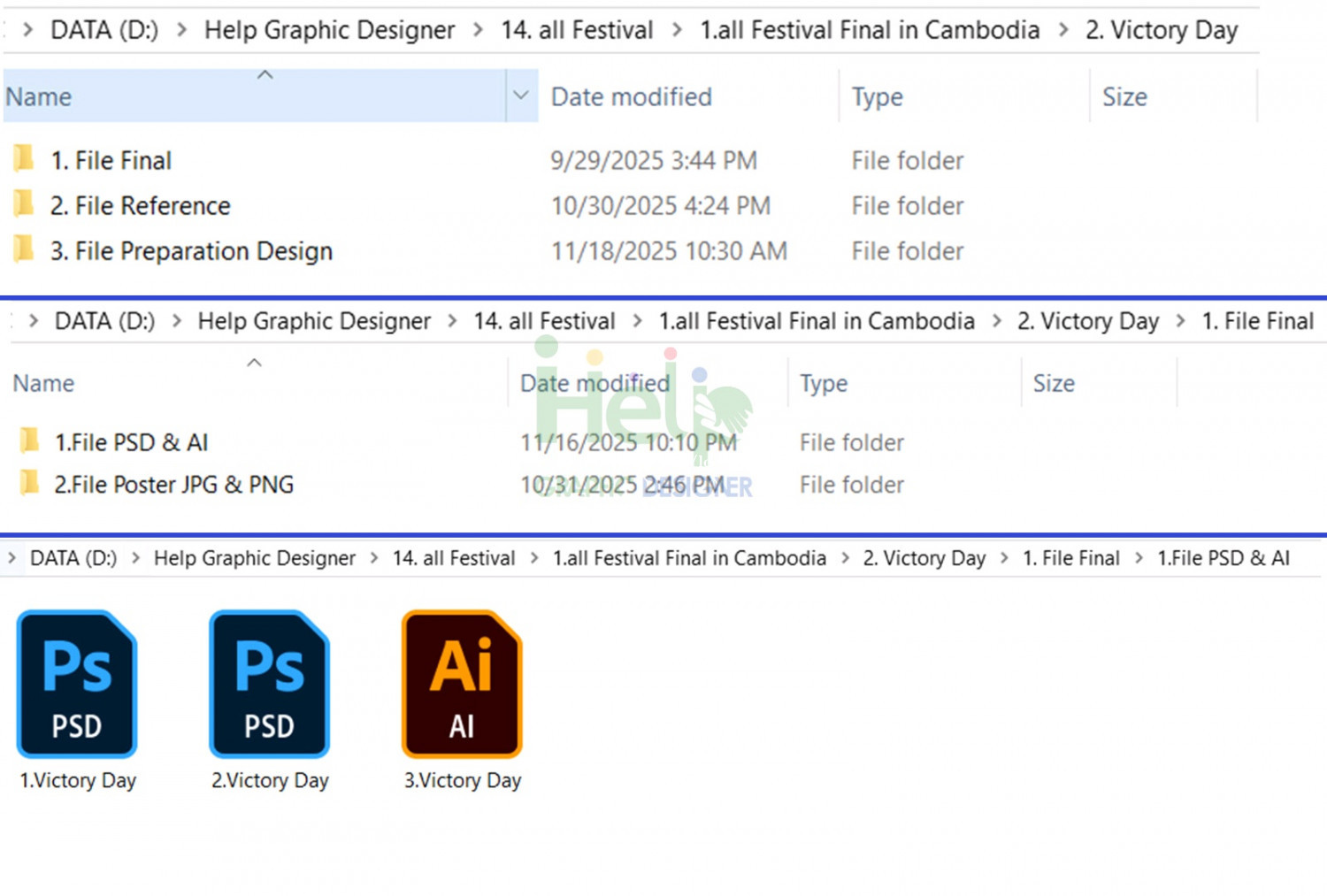Screen dimensions: 1327x896
Task: Navigate to 2. Victory Day in top breadcrumb
Action: point(1162,30)
